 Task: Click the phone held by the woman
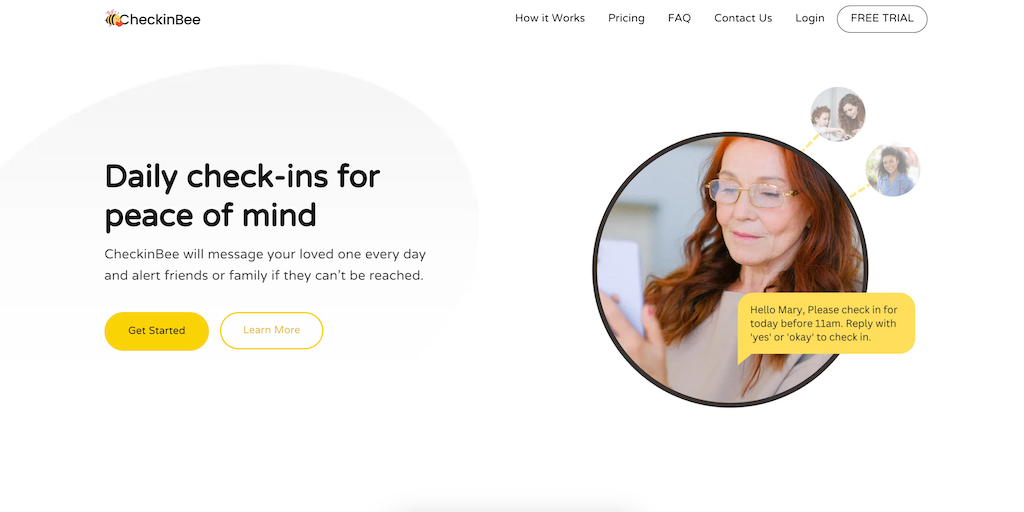click(620, 285)
